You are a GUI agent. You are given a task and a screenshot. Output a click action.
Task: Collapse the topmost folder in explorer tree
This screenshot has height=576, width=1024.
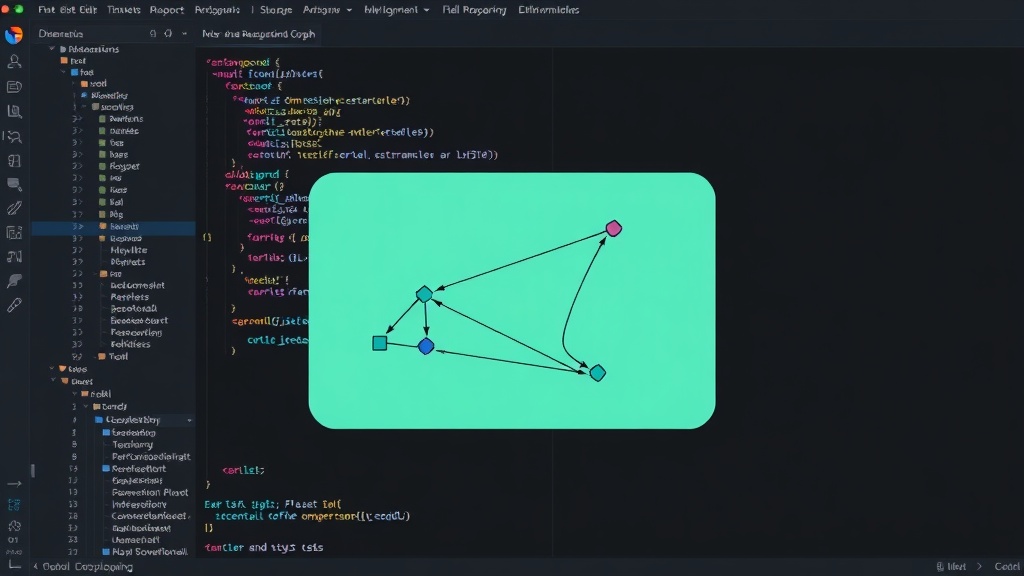[52, 49]
